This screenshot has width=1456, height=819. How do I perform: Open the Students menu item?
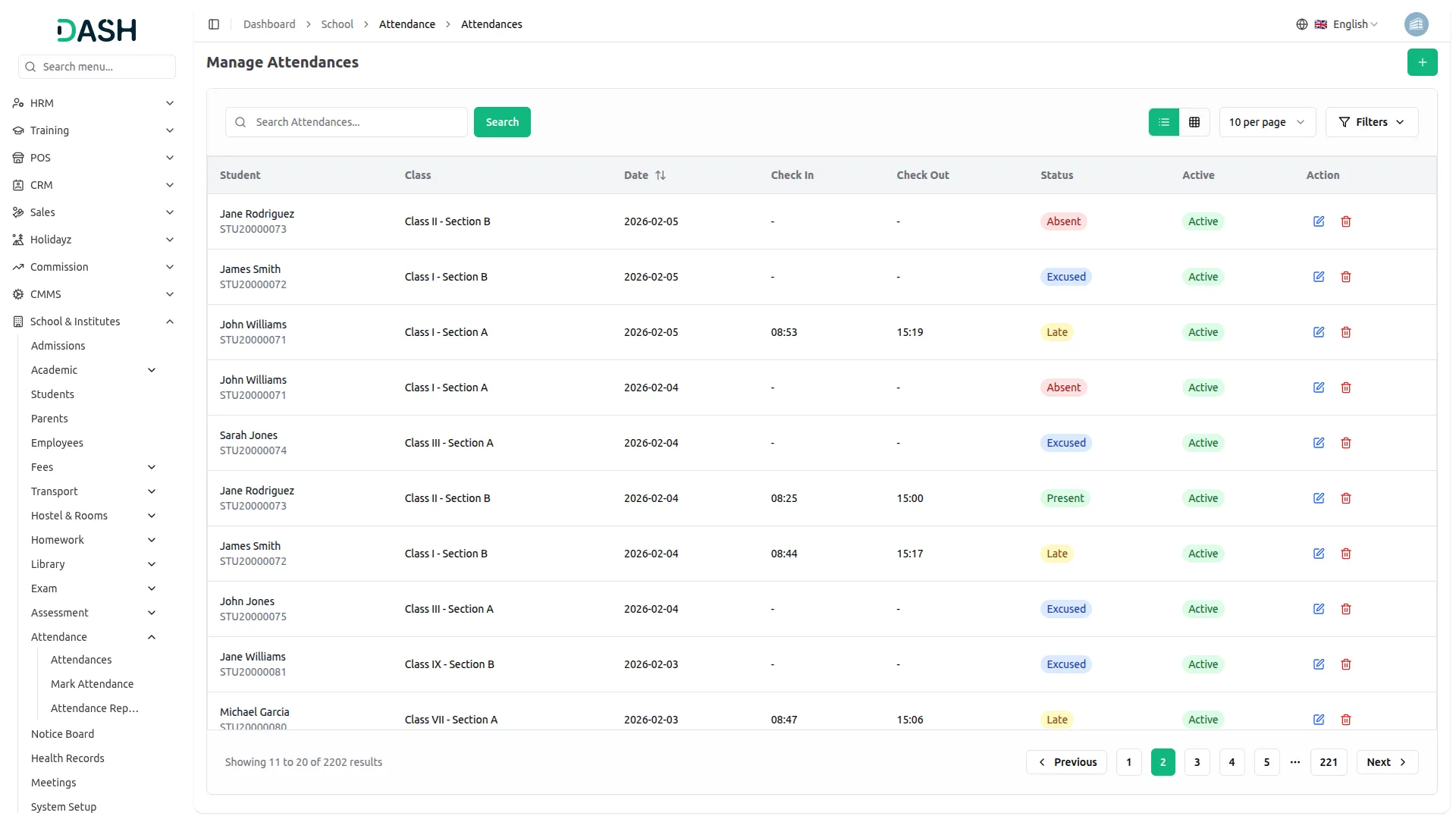(x=52, y=394)
